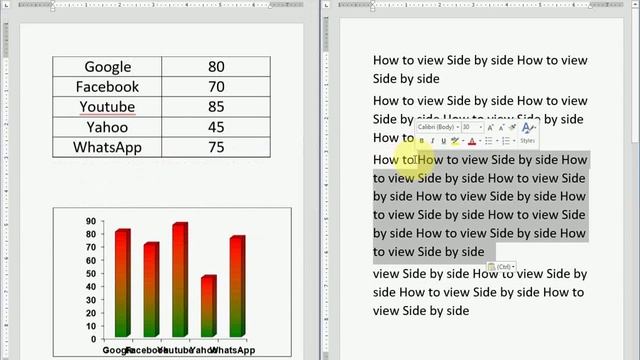Click first paragraph's 'Side by side' second line
This screenshot has width=640, height=360.
tap(406, 79)
